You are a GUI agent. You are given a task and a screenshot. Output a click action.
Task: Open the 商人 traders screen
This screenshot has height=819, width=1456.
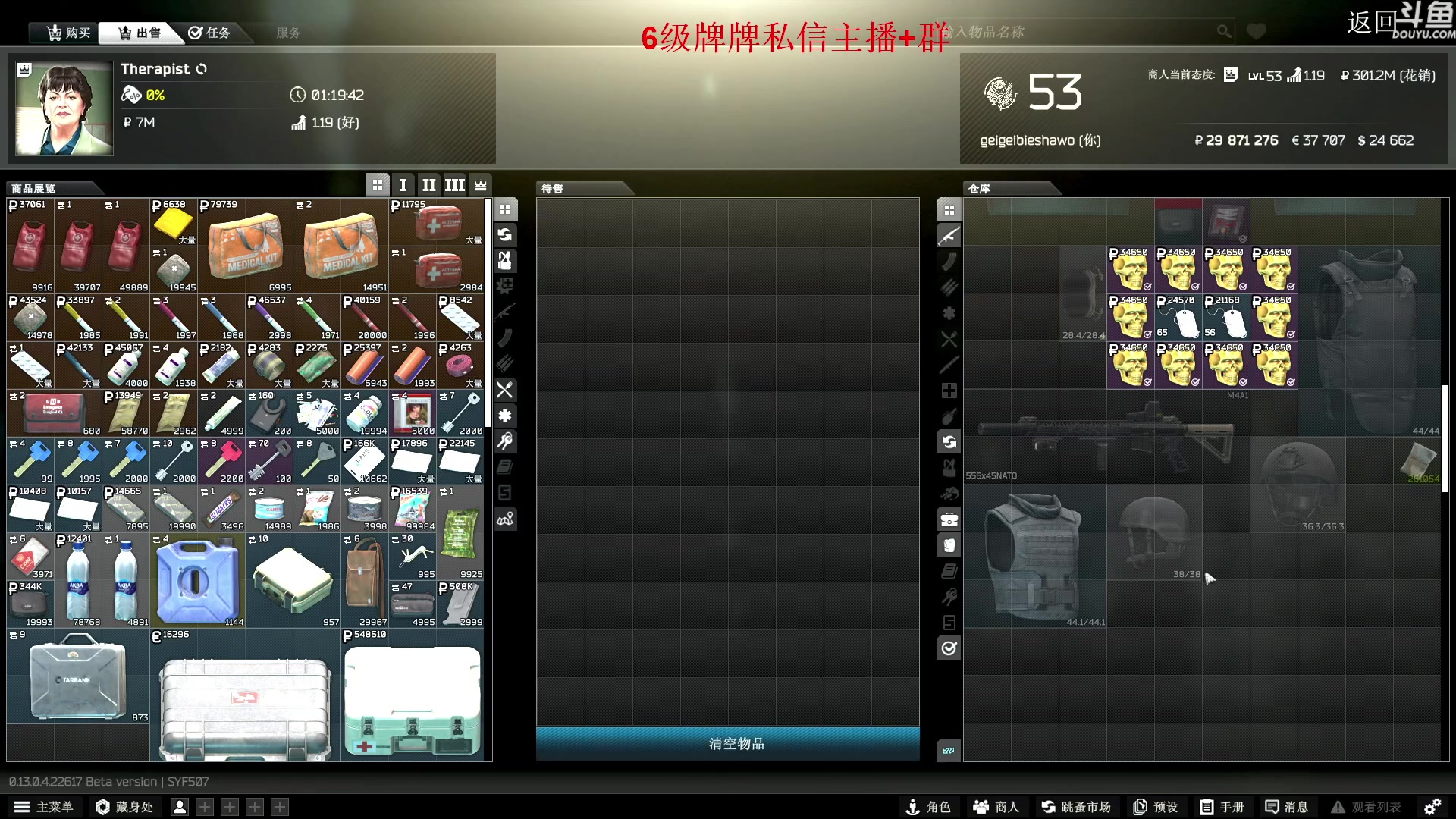pyautogui.click(x=996, y=807)
